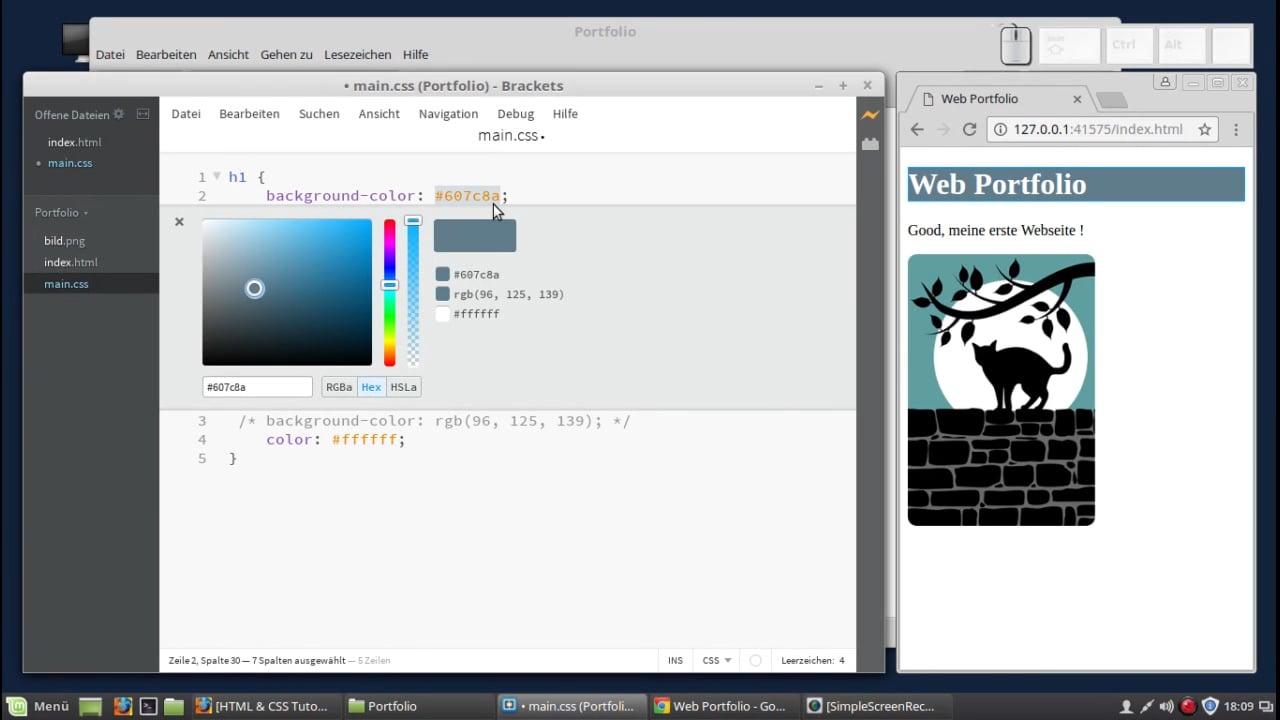
Task: Adjust the hue slider strip
Action: click(x=390, y=292)
